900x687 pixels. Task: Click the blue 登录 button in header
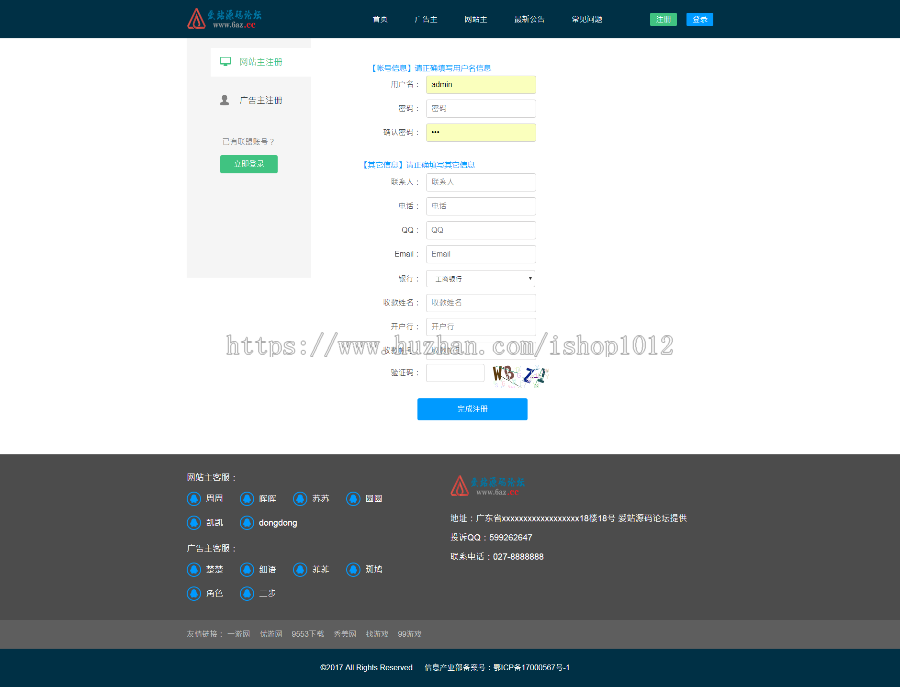[699, 19]
